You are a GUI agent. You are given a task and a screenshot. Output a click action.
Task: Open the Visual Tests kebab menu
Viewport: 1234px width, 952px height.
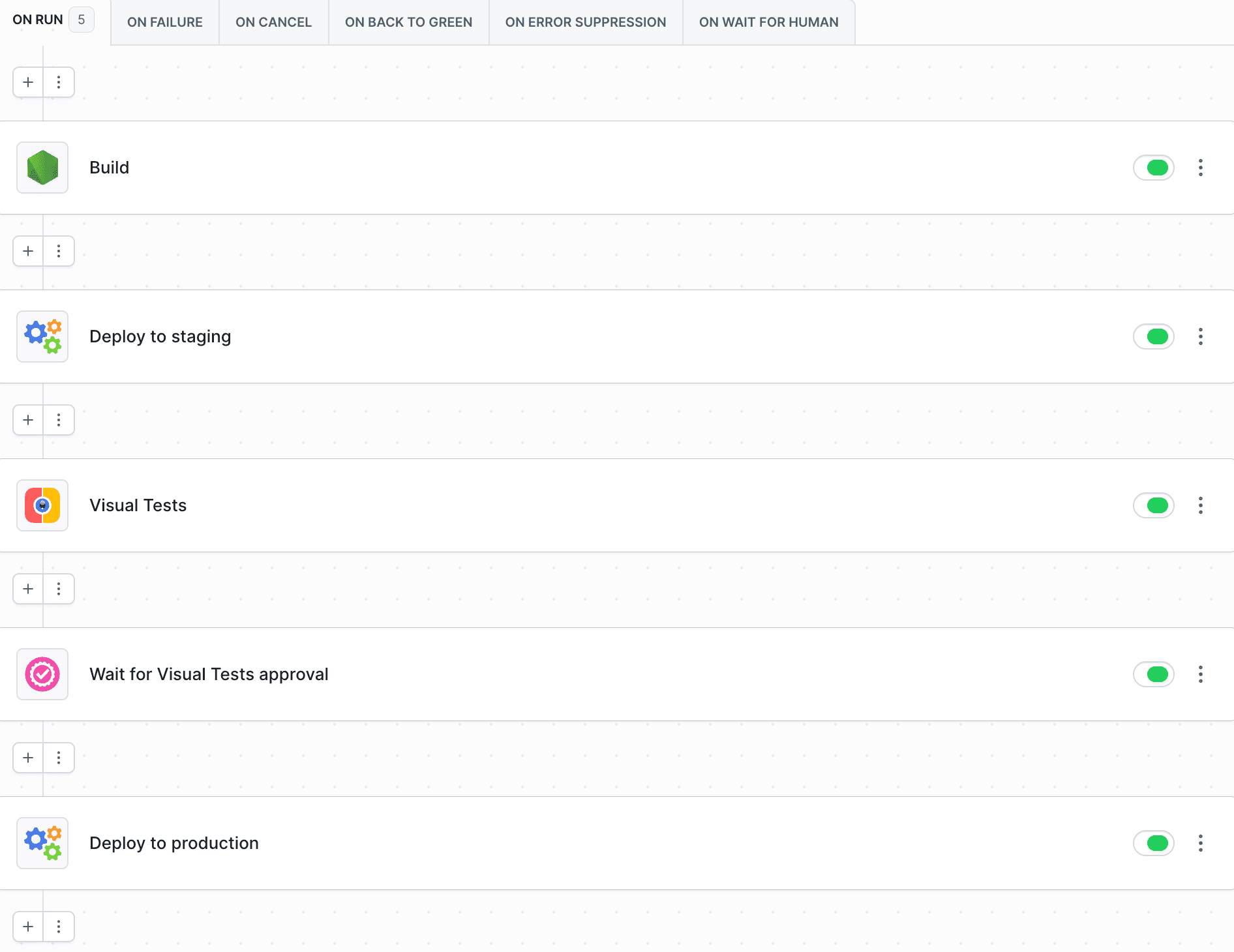[1200, 505]
